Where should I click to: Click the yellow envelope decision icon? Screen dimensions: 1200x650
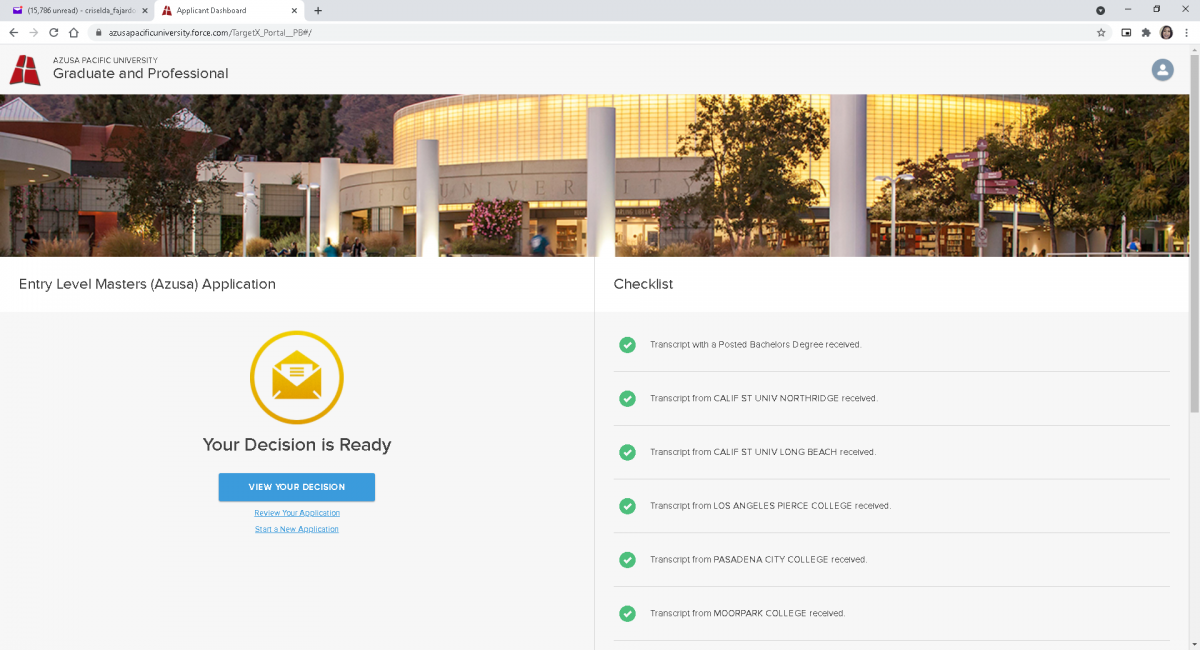[297, 378]
